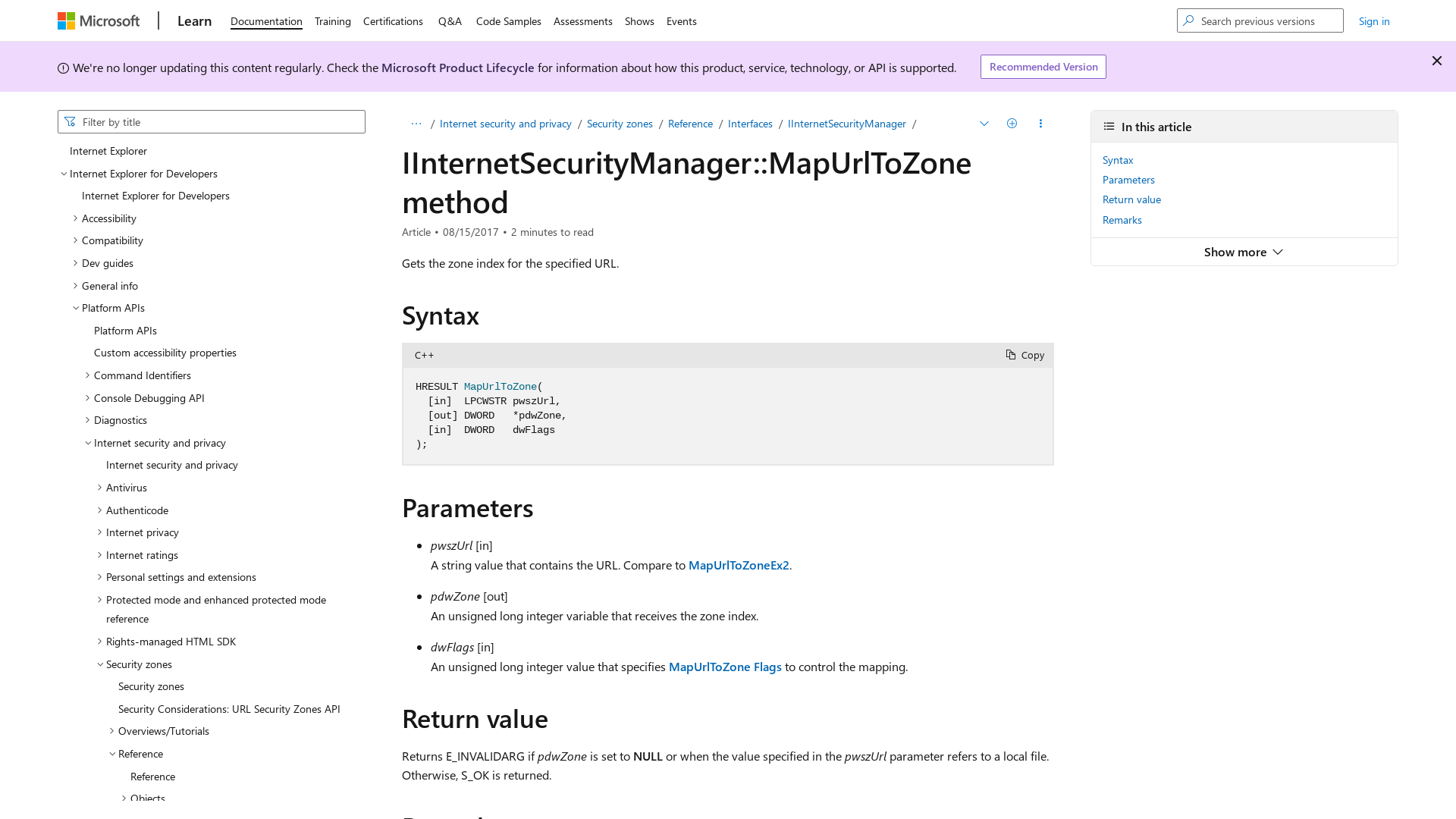Open the Documentation menu tab
This screenshot has width=1456, height=819.
265,20
